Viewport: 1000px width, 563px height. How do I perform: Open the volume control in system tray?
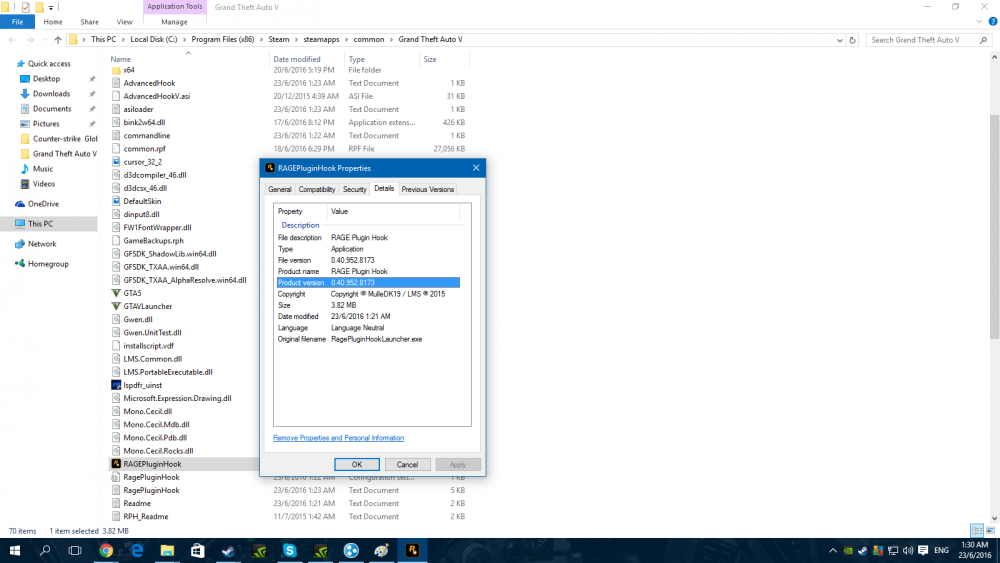point(908,550)
